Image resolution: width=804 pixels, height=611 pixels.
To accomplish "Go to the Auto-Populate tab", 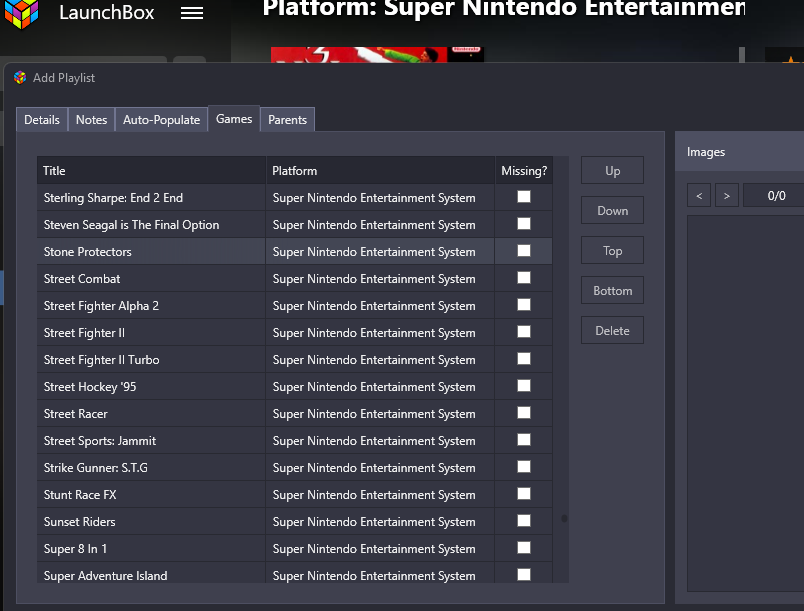I will tap(162, 119).
